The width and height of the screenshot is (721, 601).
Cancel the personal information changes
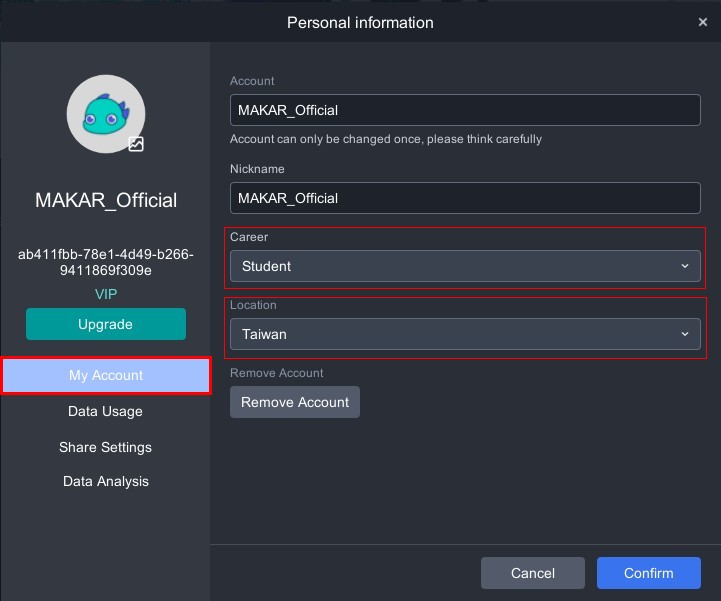[x=532, y=573]
